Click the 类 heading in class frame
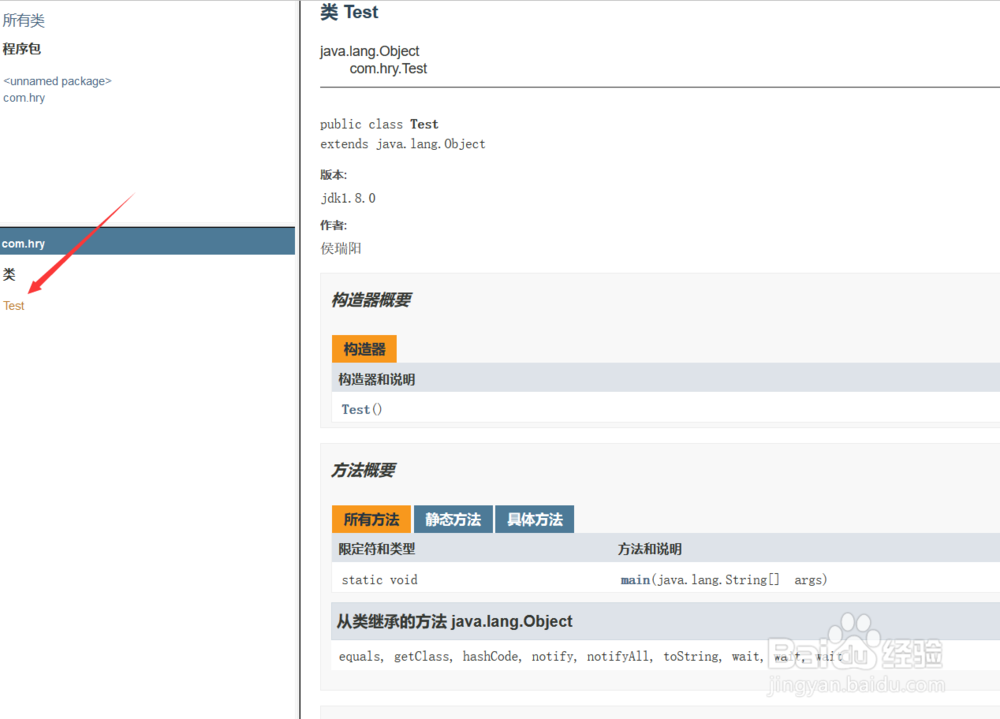Screen dimensions: 1000x719 tap(9, 274)
